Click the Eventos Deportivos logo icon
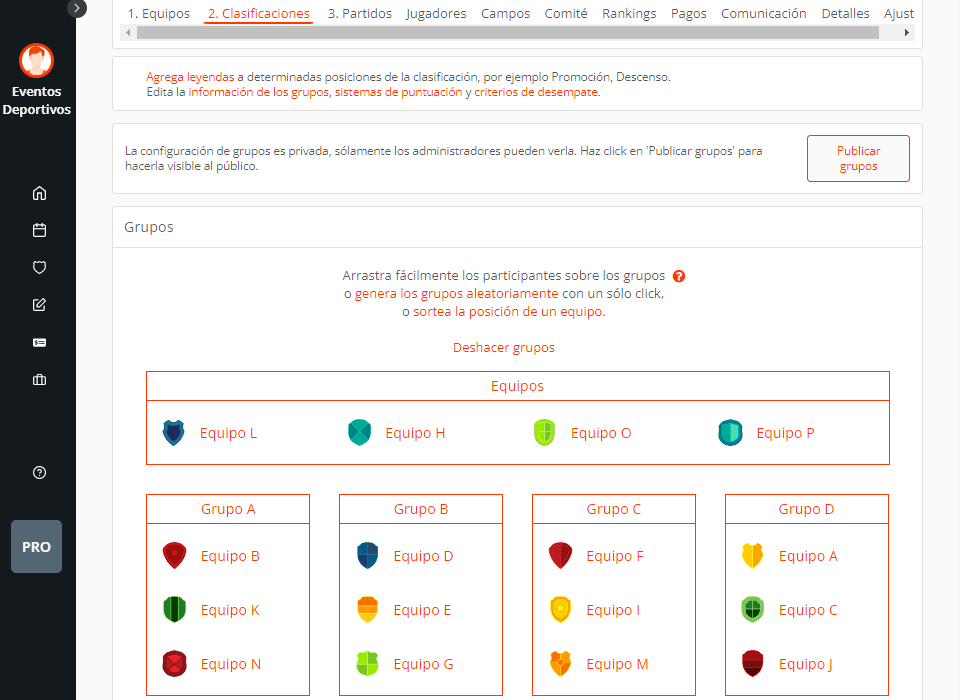 [x=37, y=61]
